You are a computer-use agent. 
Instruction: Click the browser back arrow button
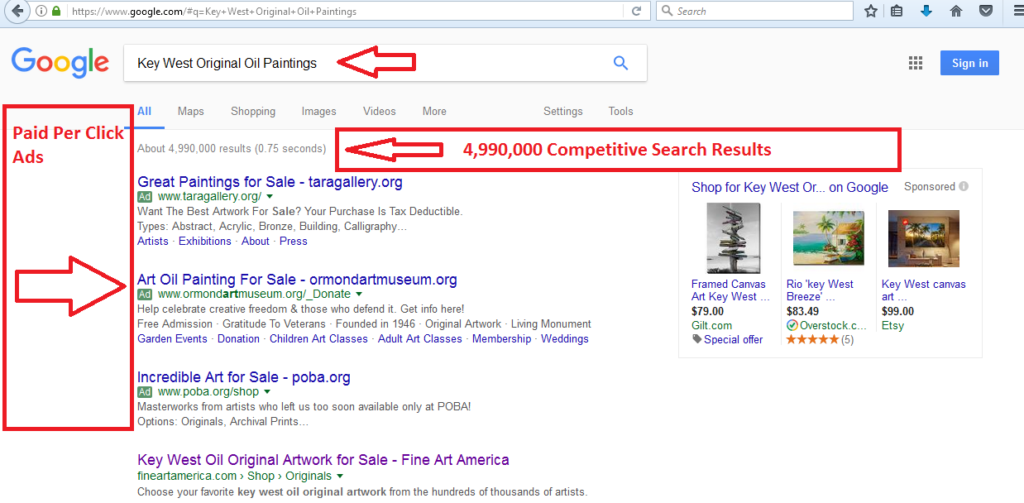pos(16,12)
